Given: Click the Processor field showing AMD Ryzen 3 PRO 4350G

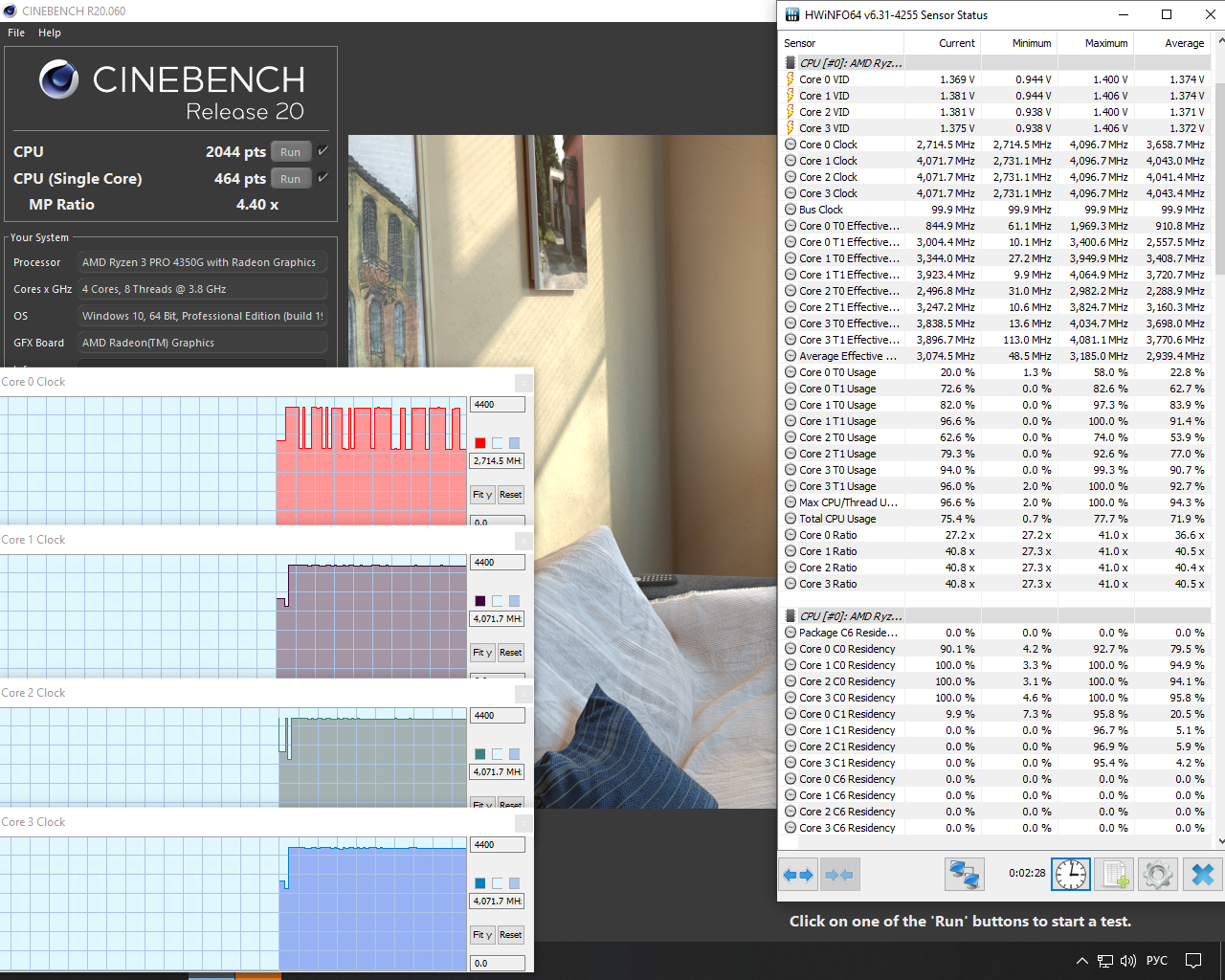Looking at the screenshot, I should [x=202, y=262].
